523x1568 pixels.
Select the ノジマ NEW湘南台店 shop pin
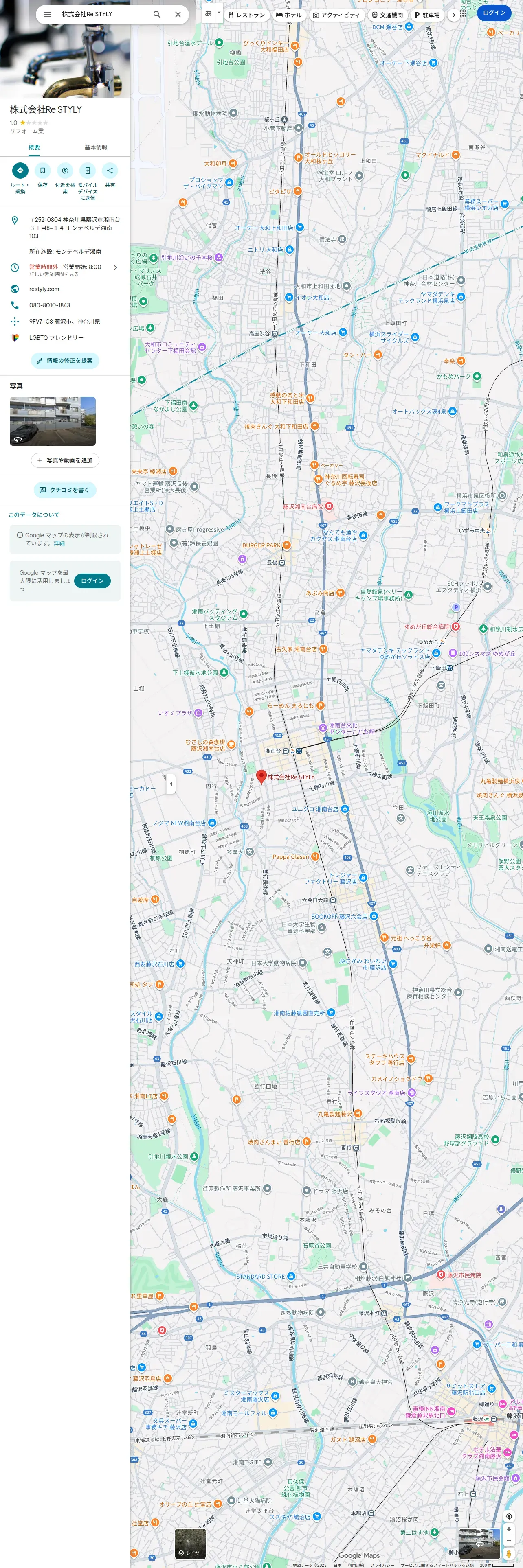[212, 822]
